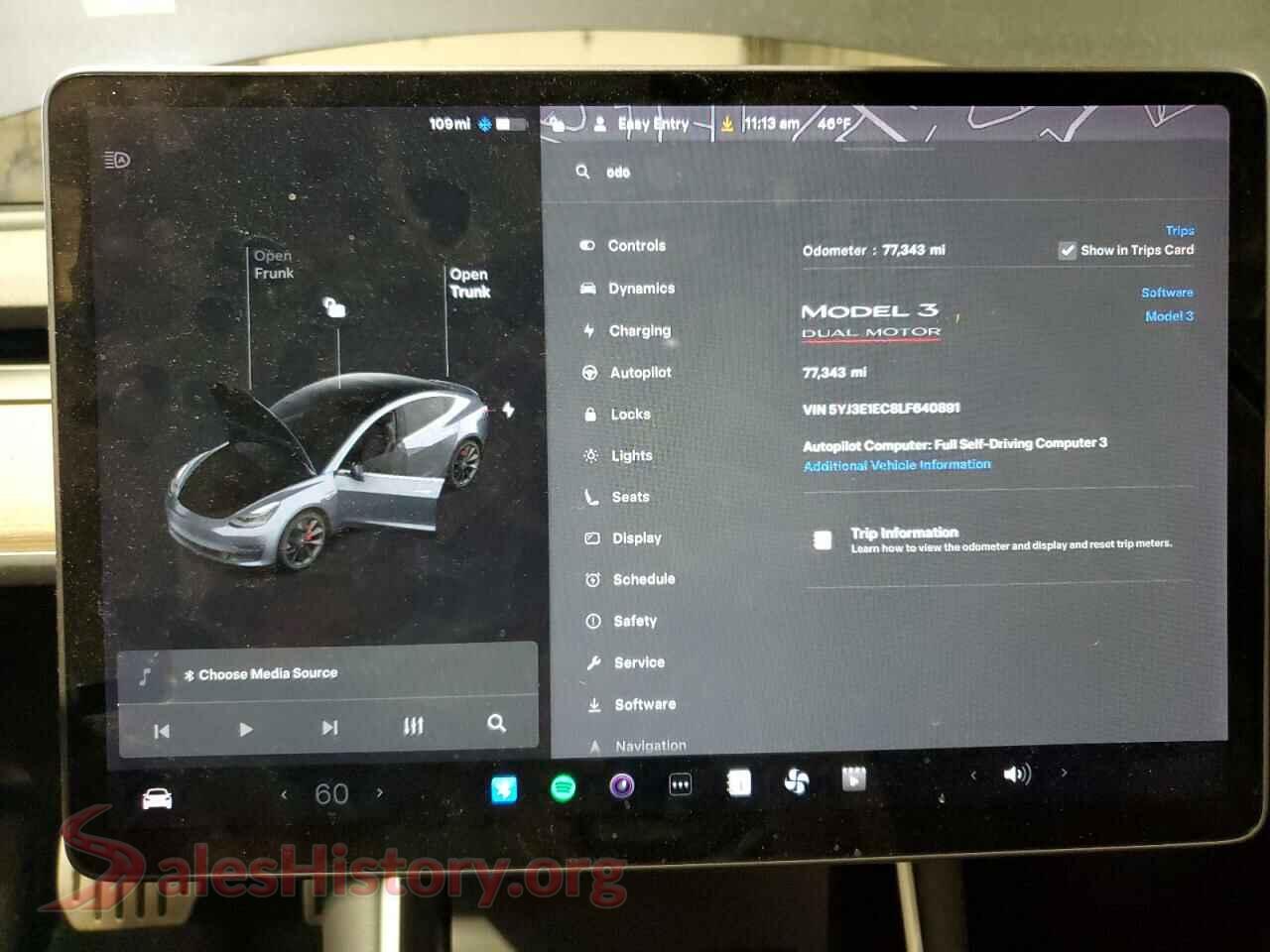Open Additional Vehicle Information link

point(897,465)
